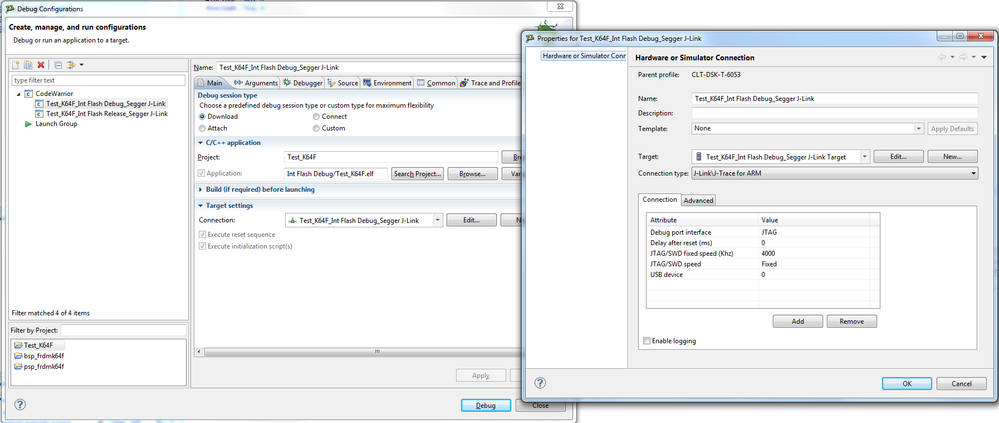Toggle the Application checkbox
999x423 pixels.
click(202, 173)
